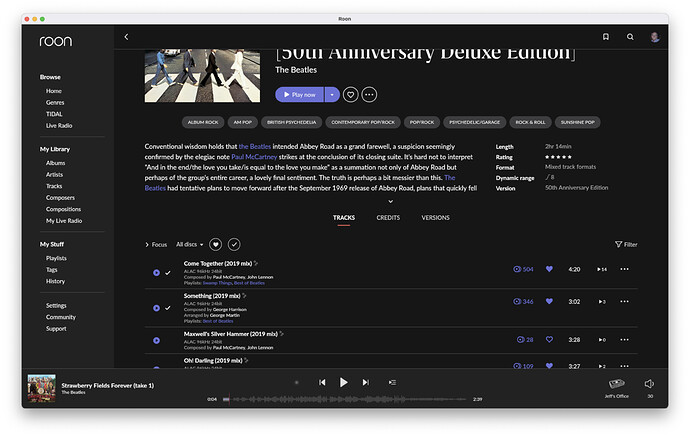Play the Something track disc icon
690x437 pixels.
(156, 308)
